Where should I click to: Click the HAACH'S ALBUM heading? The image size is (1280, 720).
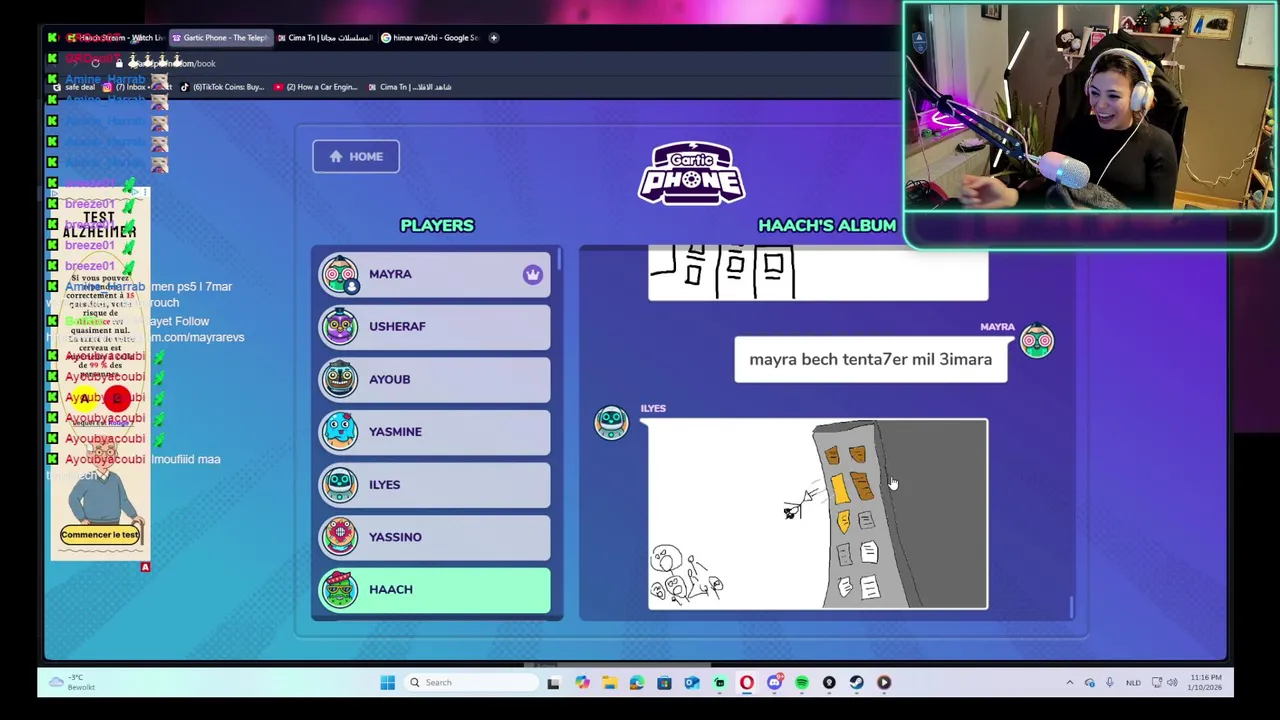click(x=827, y=225)
